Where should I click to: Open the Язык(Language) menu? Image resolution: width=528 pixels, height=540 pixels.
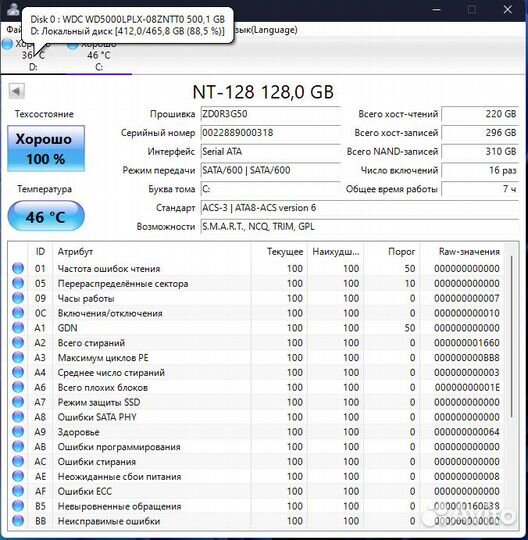coord(266,30)
